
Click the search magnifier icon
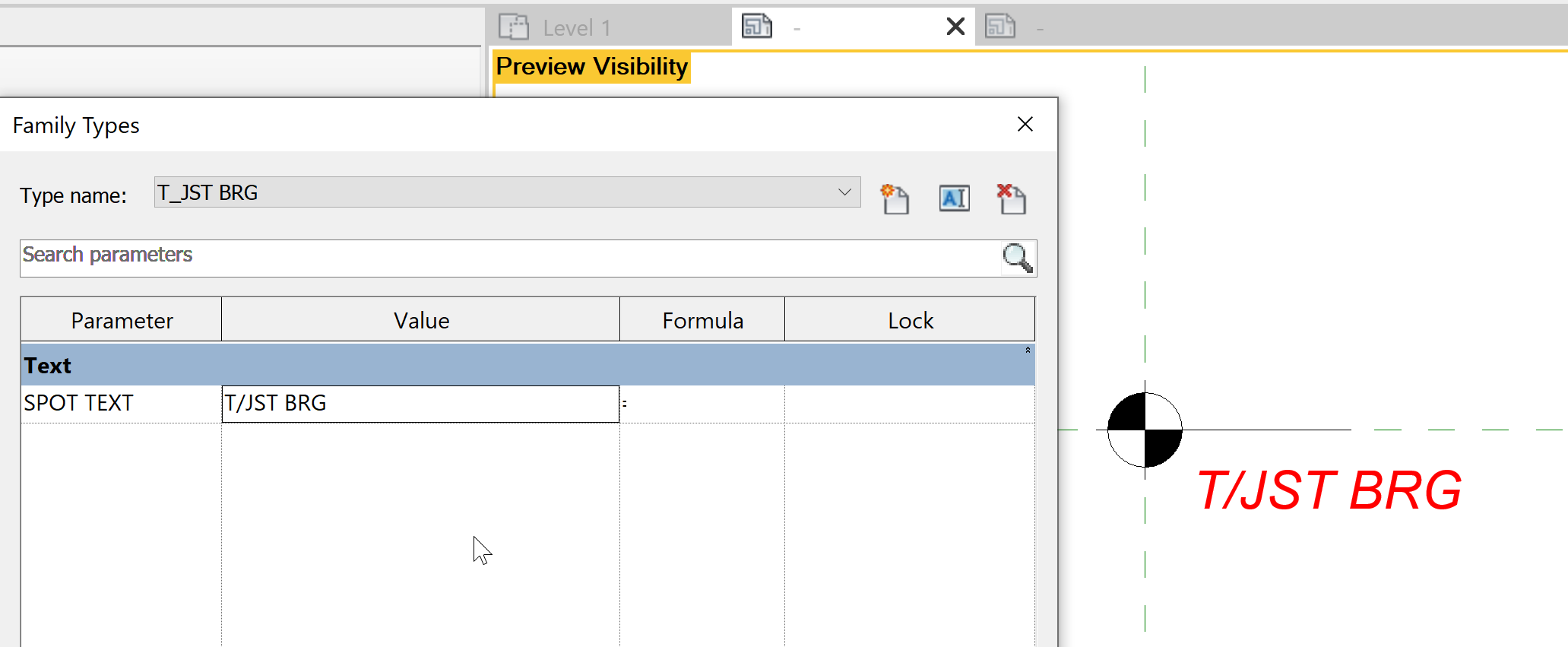[1017, 258]
